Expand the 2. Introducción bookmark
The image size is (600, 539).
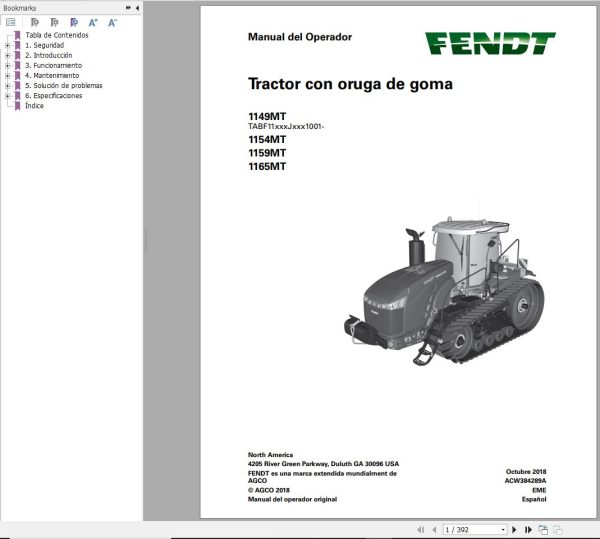(7, 55)
